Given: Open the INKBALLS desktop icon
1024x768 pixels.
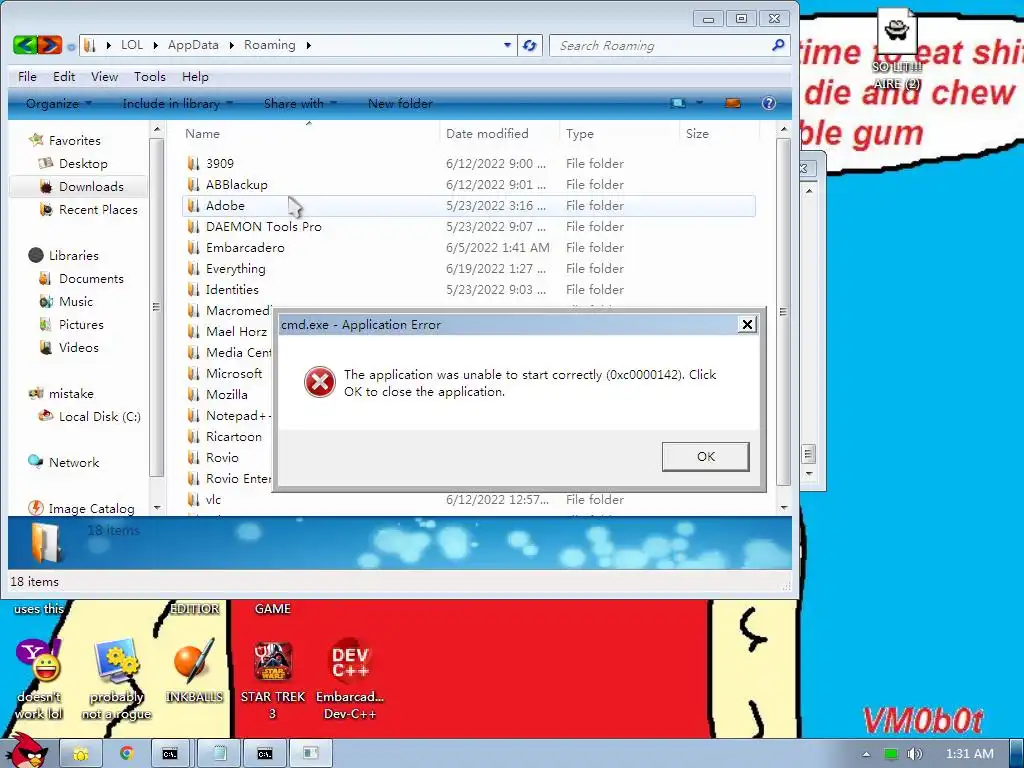Looking at the screenshot, I should [x=194, y=671].
